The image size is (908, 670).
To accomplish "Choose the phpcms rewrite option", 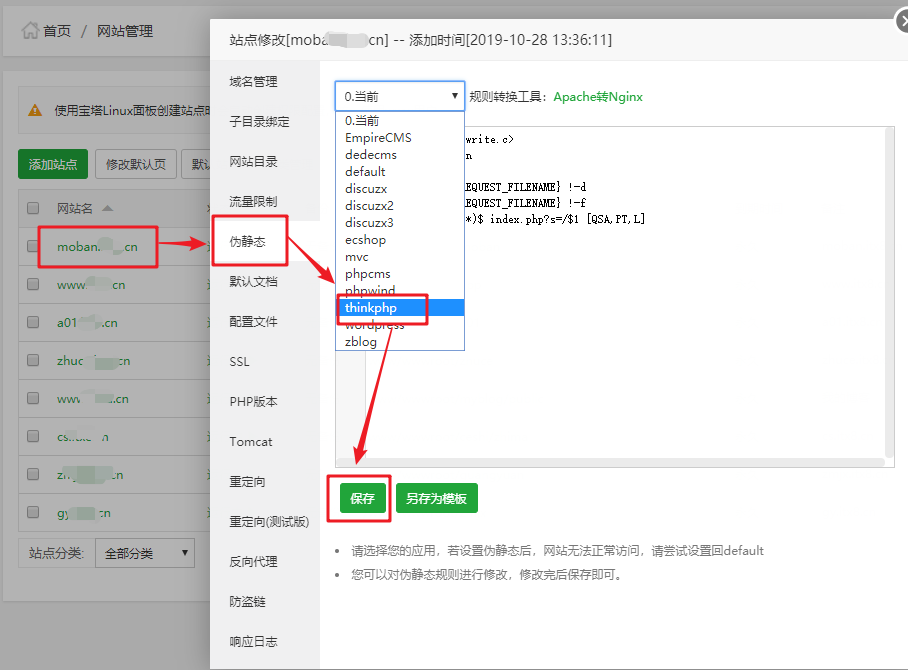I will 400,273.
